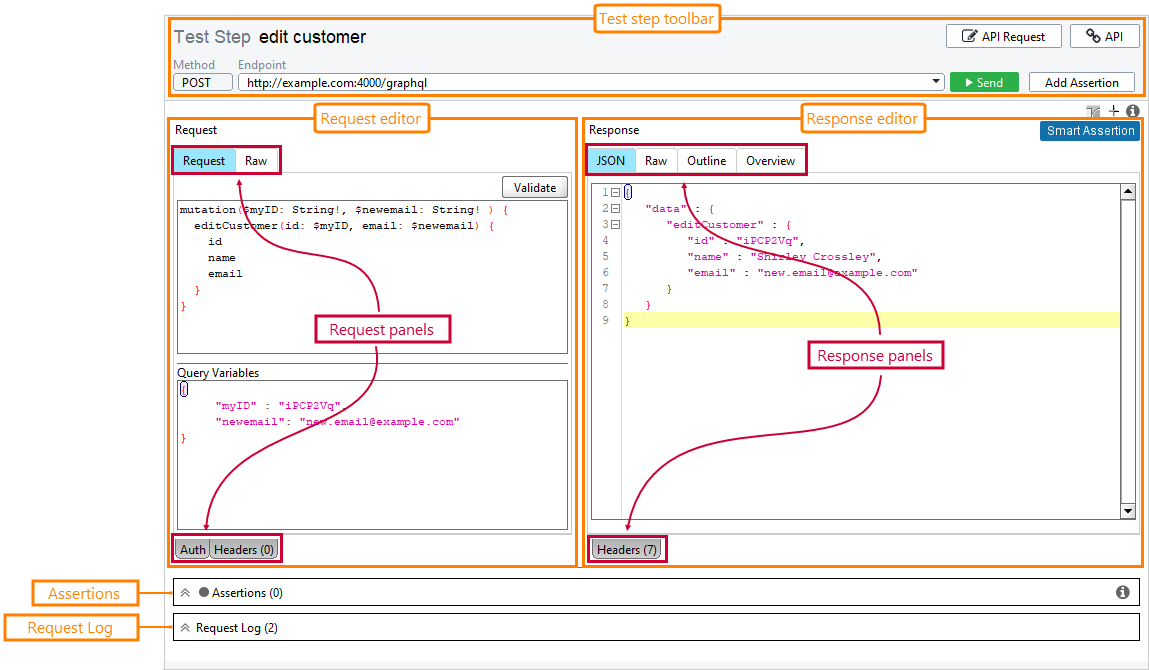Viewport: 1149px width, 670px height.
Task: Expand the Assertions (0) panel chevron
Action: (x=185, y=592)
